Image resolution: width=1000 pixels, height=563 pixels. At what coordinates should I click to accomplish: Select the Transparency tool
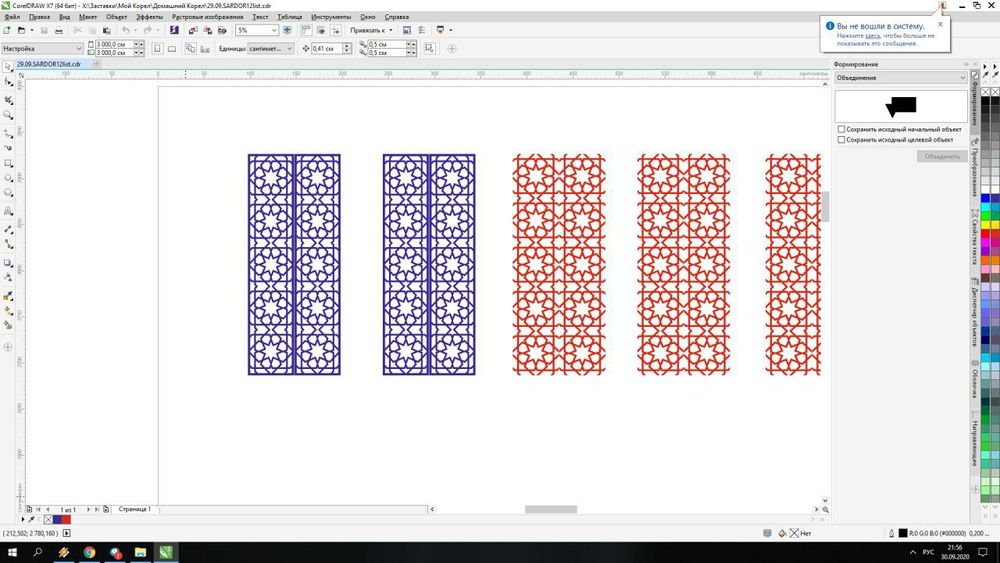pyautogui.click(x=8, y=277)
